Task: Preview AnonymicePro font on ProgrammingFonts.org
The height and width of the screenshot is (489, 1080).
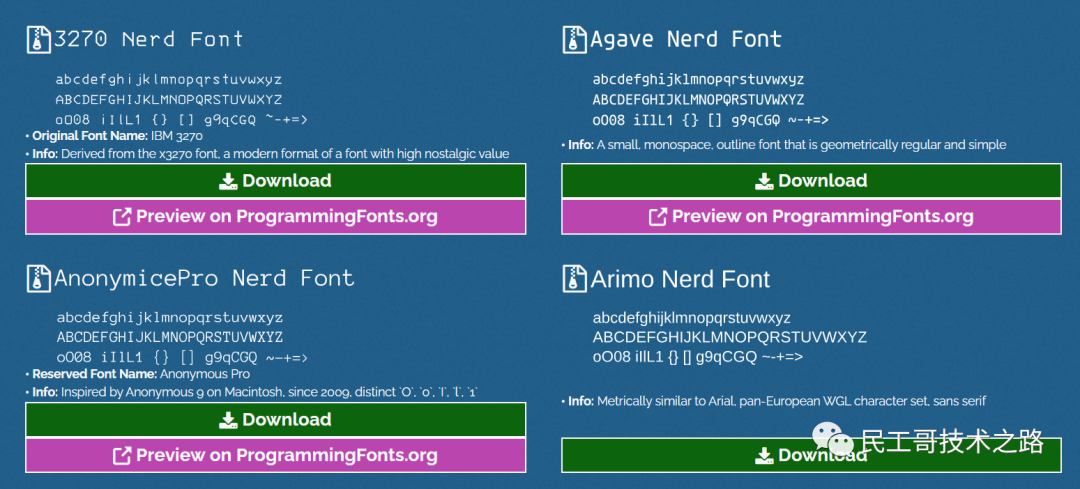Action: 276,455
